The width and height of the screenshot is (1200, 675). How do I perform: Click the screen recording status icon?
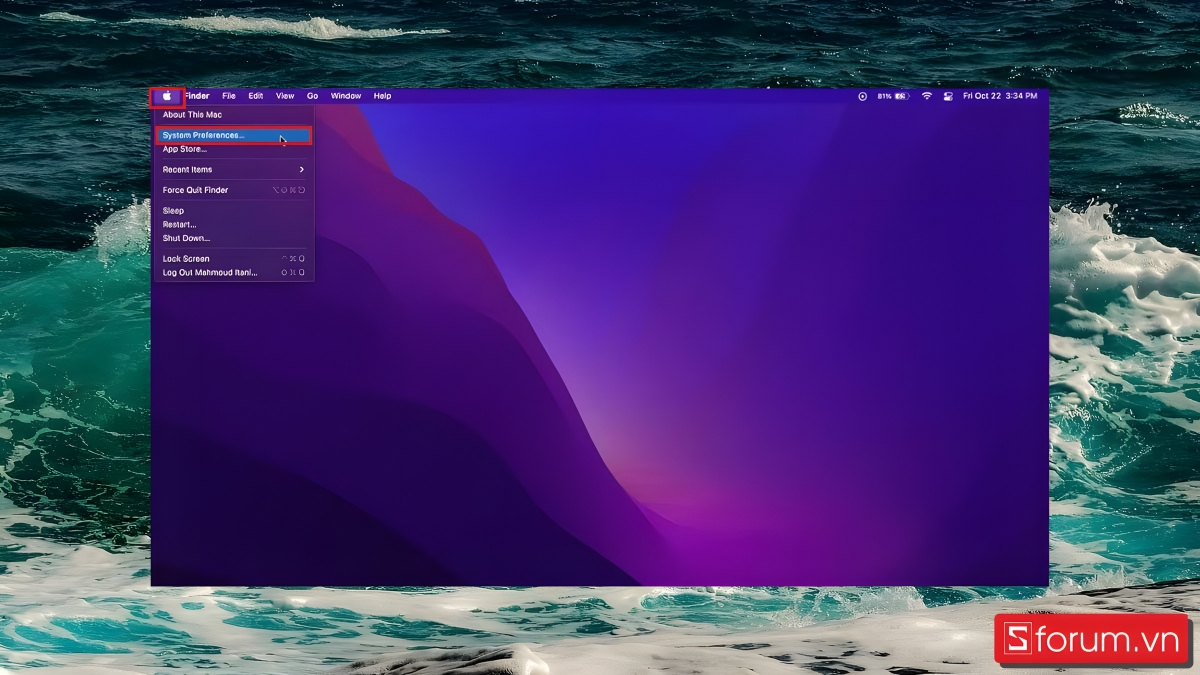(863, 96)
